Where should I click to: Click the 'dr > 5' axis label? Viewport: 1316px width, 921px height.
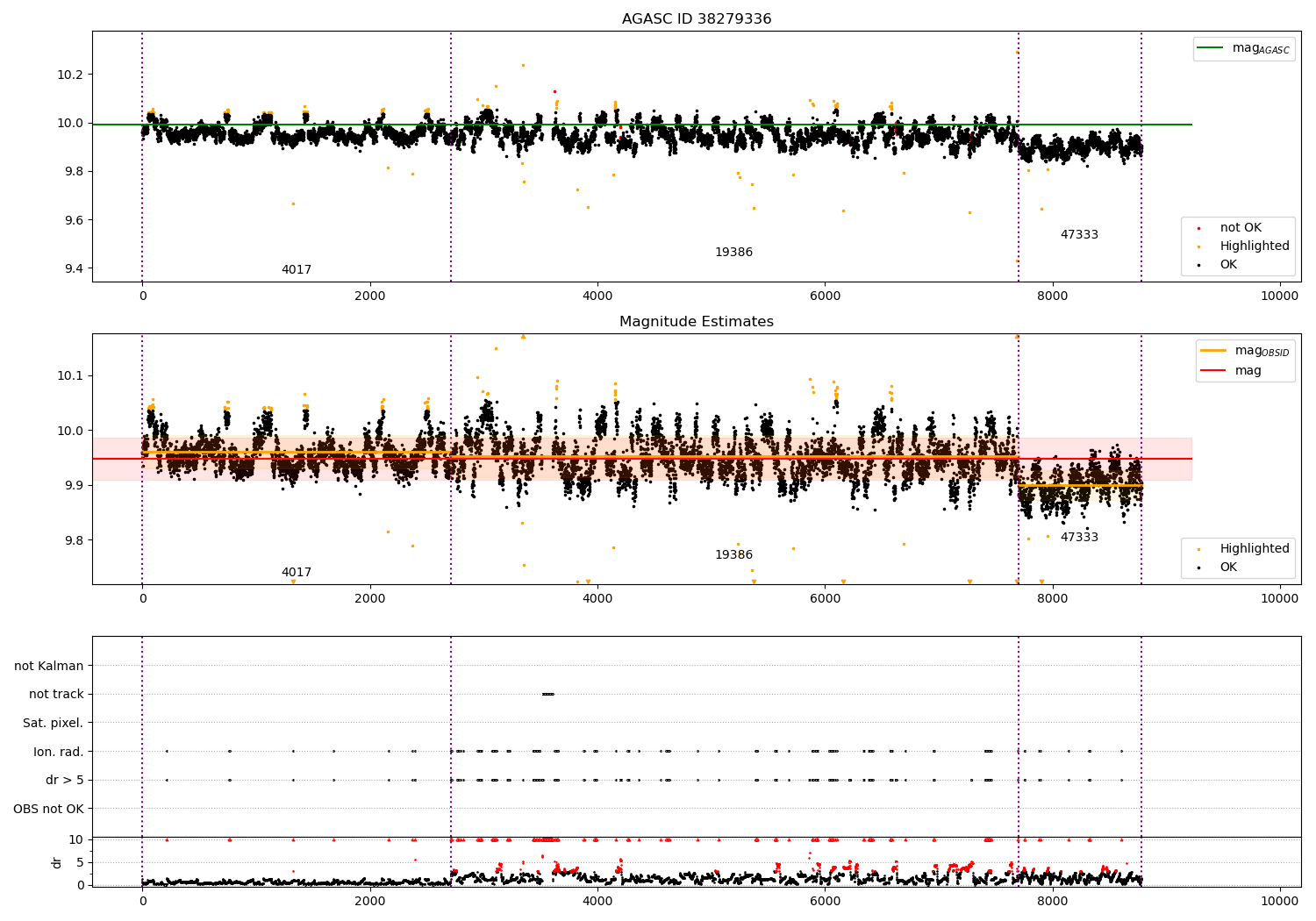point(65,780)
